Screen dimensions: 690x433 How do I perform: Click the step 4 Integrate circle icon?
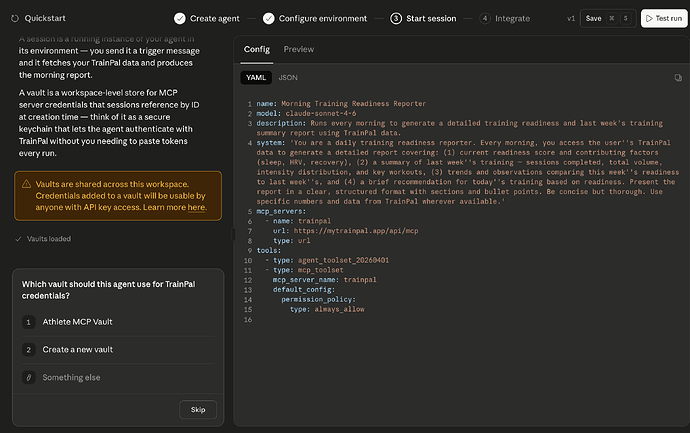point(484,18)
